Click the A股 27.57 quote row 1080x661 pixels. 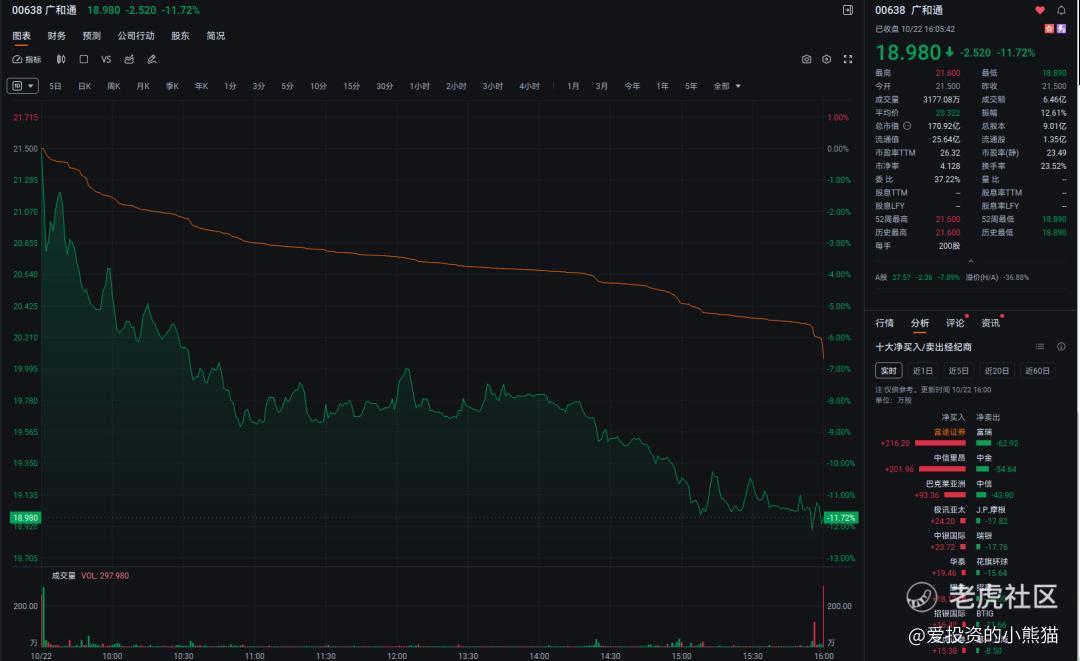point(952,277)
